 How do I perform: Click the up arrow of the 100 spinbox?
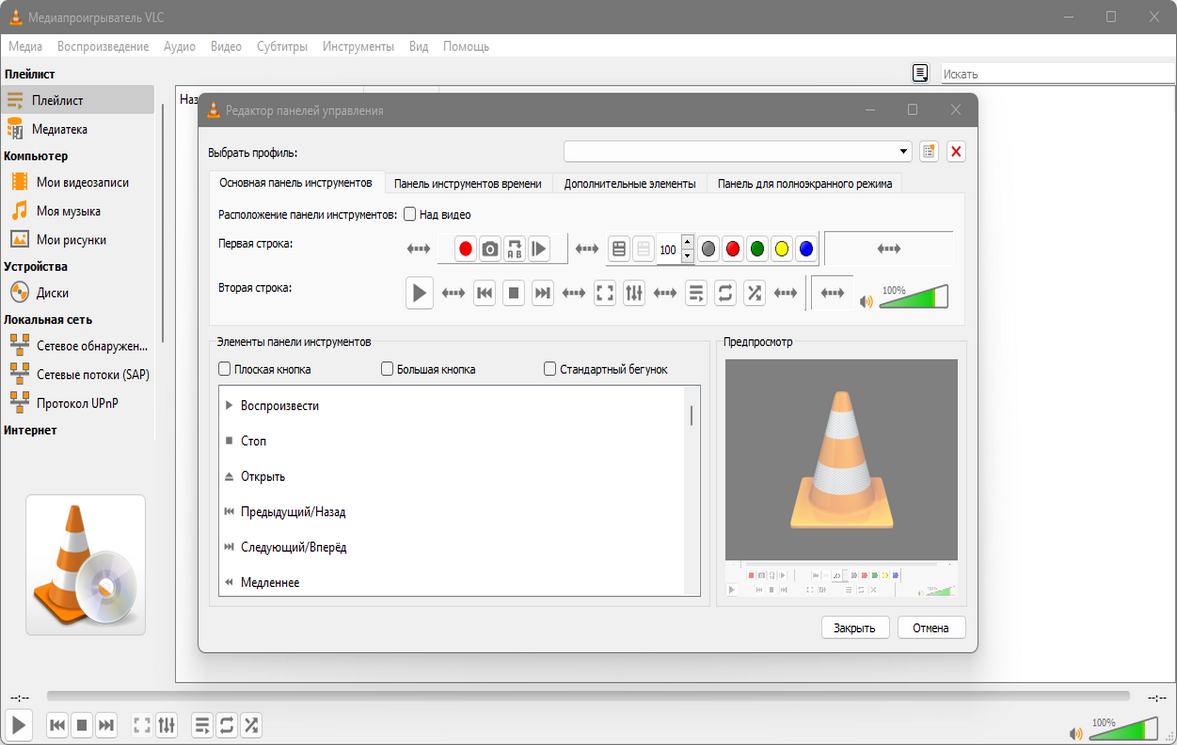click(x=687, y=243)
